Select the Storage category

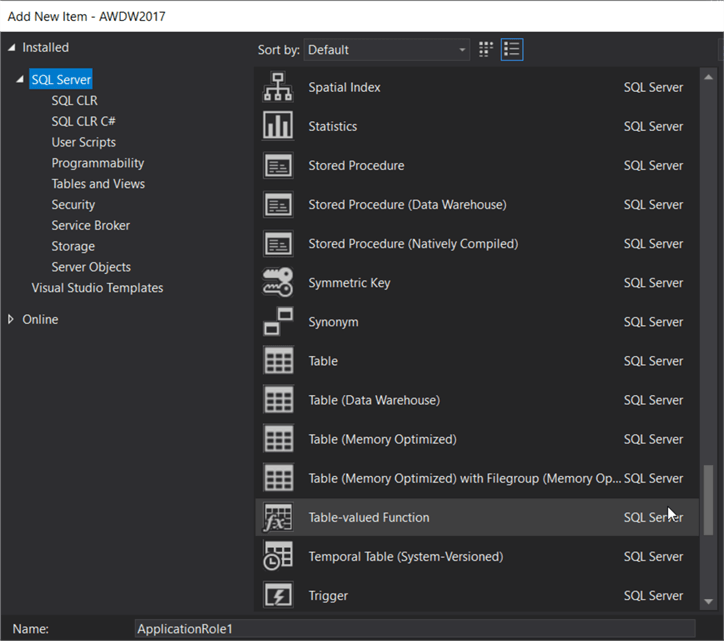point(73,246)
